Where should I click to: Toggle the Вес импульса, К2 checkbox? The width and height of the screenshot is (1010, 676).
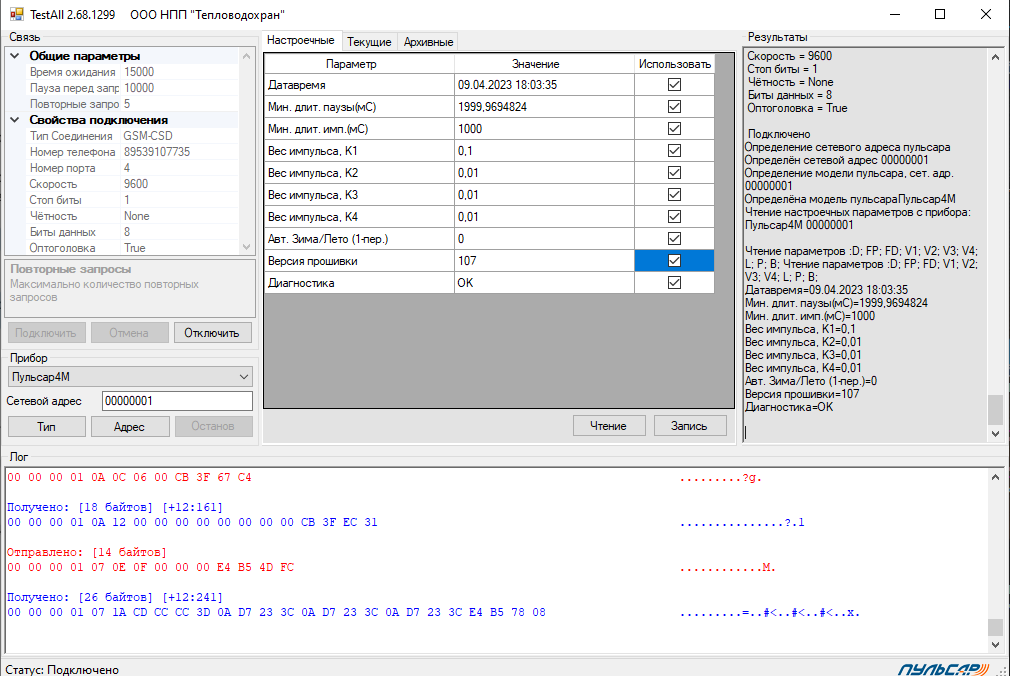coord(674,173)
